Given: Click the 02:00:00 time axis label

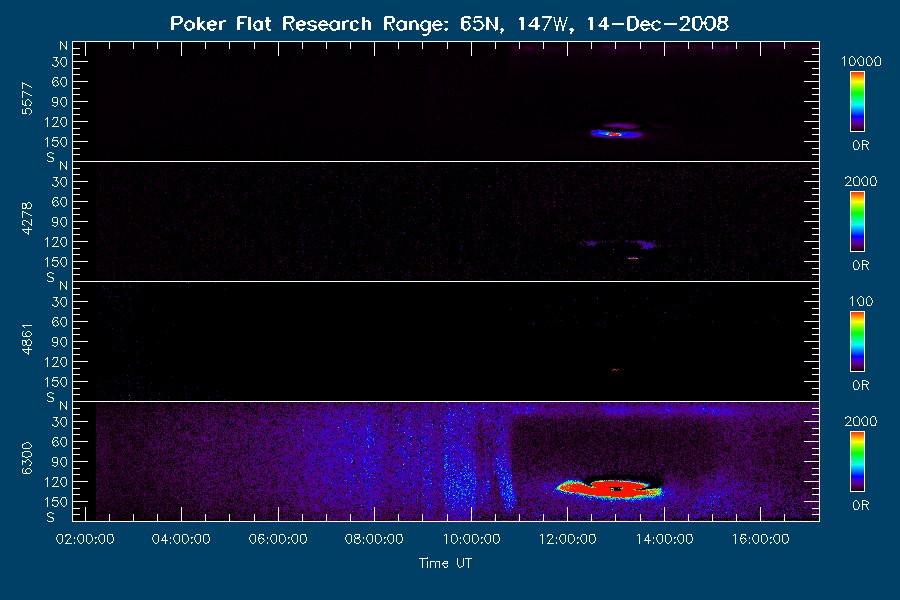Looking at the screenshot, I should point(85,539).
